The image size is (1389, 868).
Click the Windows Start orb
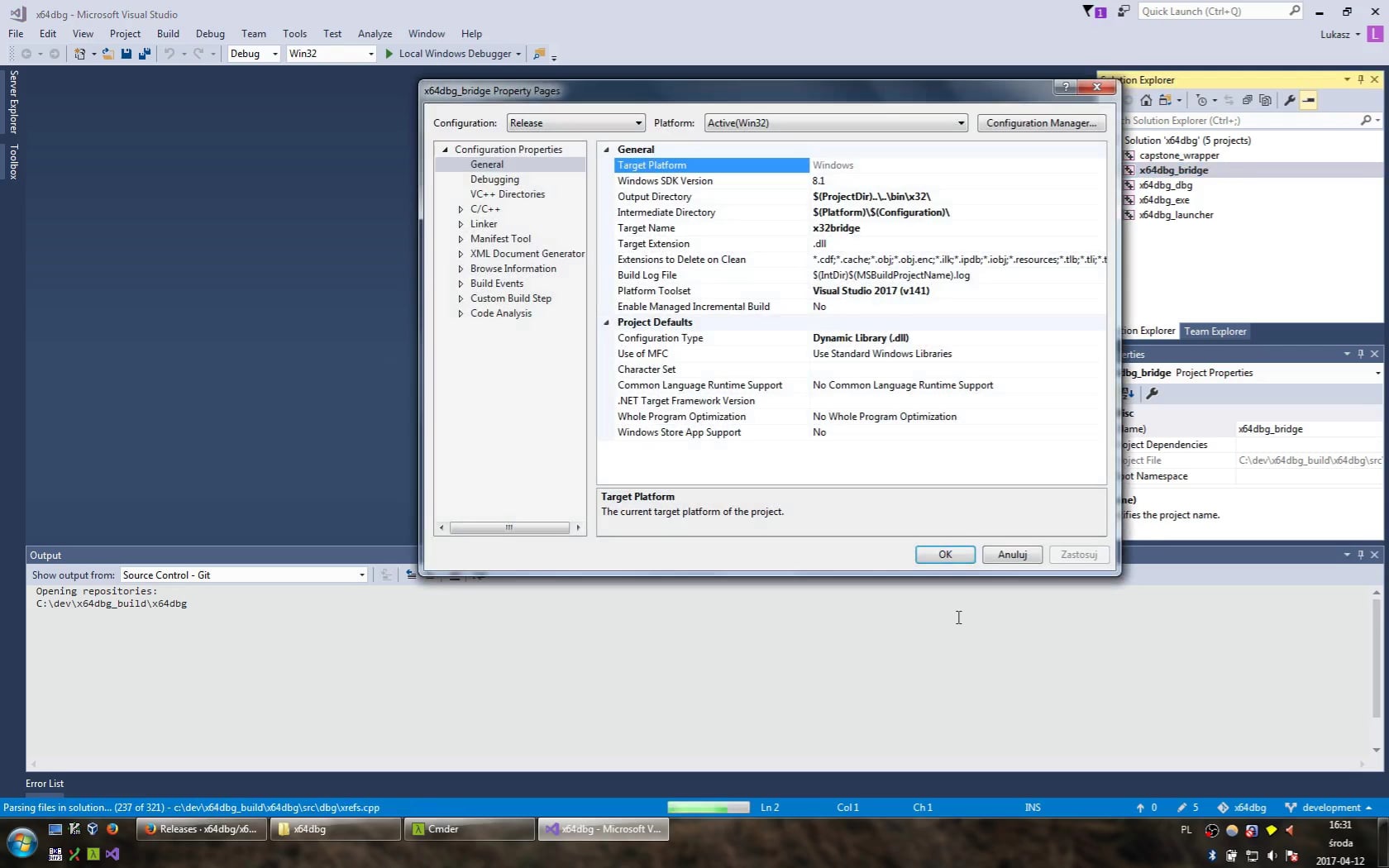click(22, 843)
